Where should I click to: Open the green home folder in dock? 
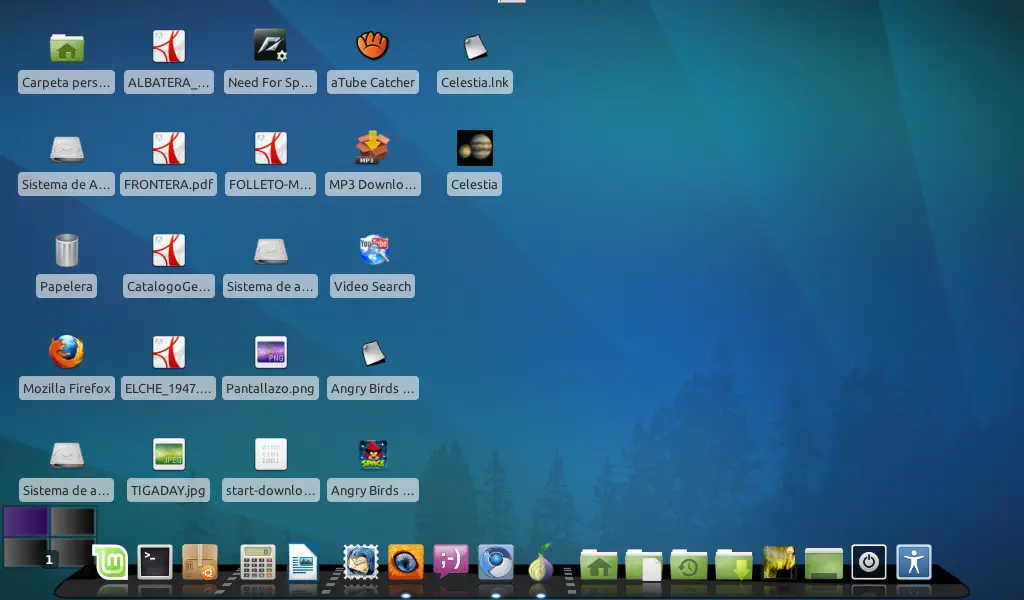(x=598, y=563)
